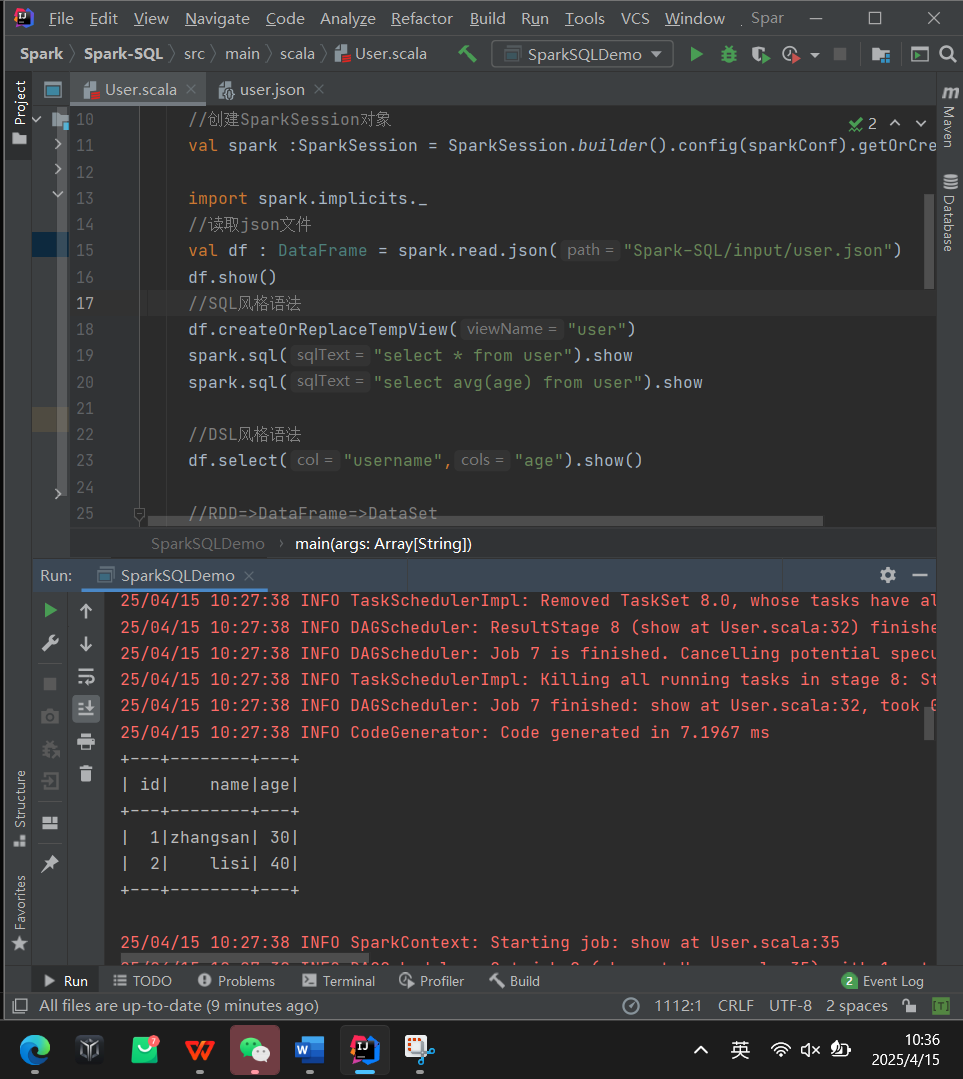Restore layout icon in Run panel
963x1079 pixels.
pos(50,822)
